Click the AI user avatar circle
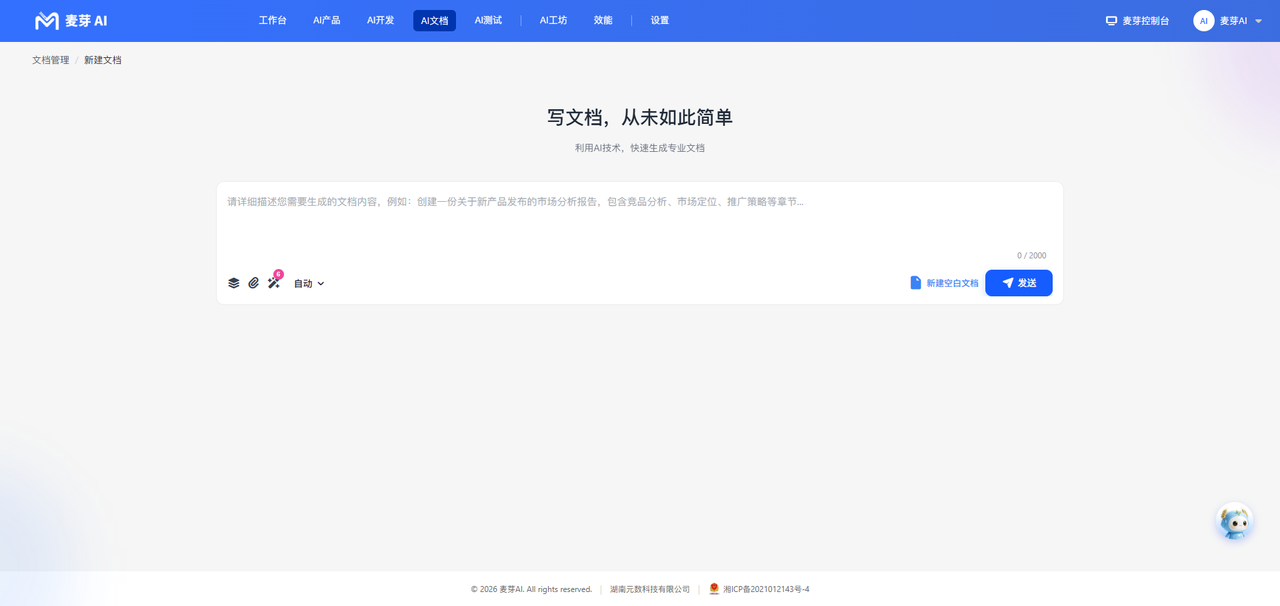The height and width of the screenshot is (606, 1280). click(x=1203, y=20)
